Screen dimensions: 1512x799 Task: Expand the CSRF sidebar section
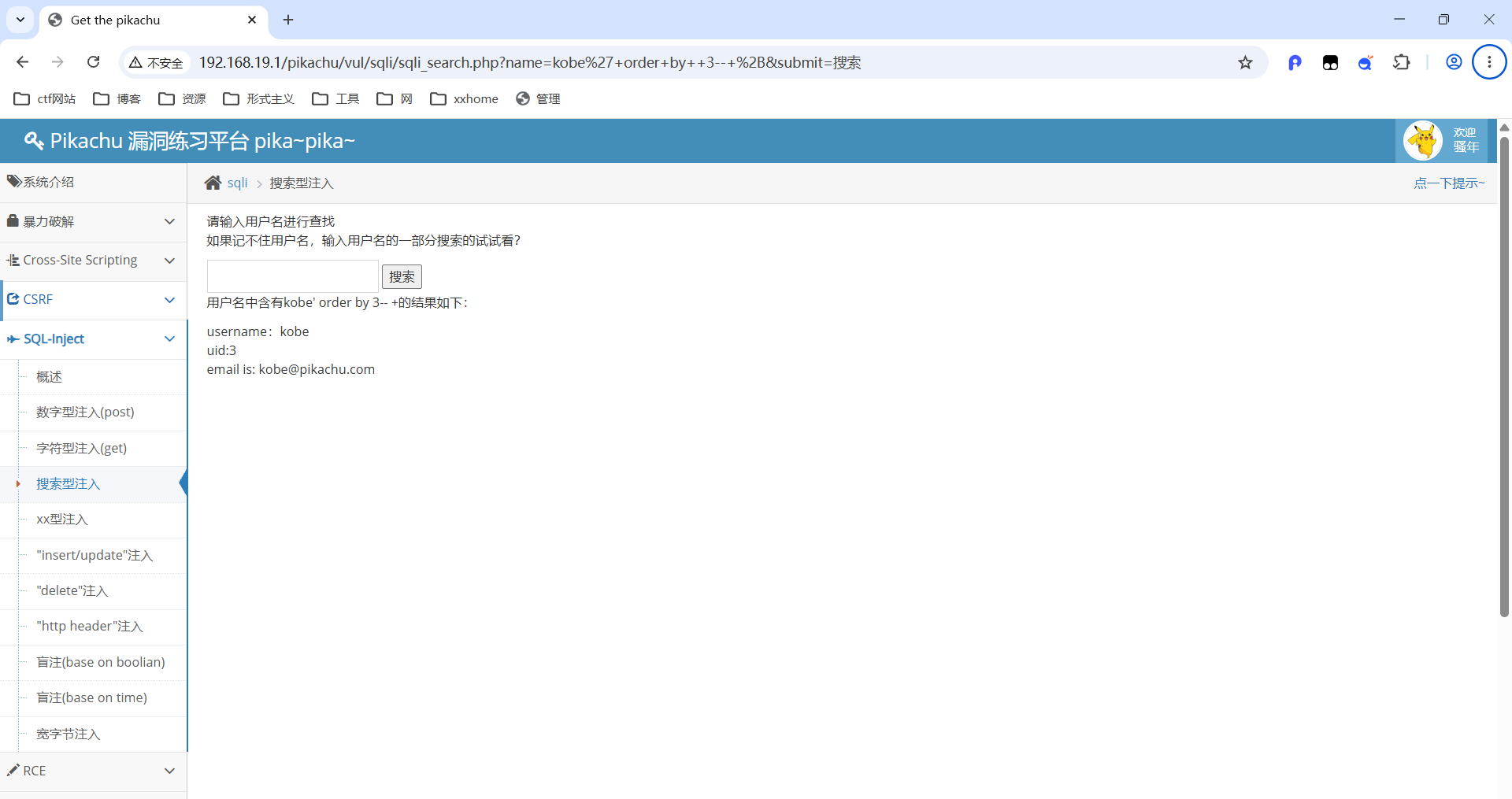coord(93,300)
